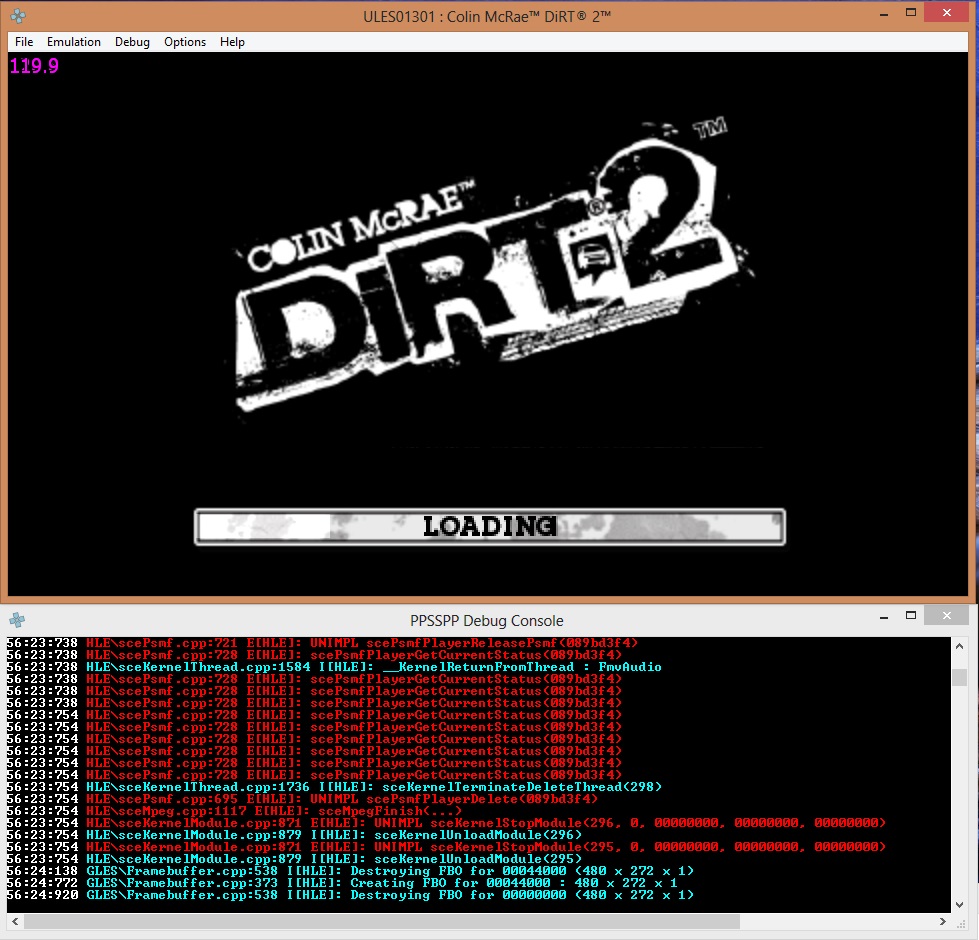Click the console's scroll up arrow
This screenshot has width=979, height=940.
(x=959, y=645)
